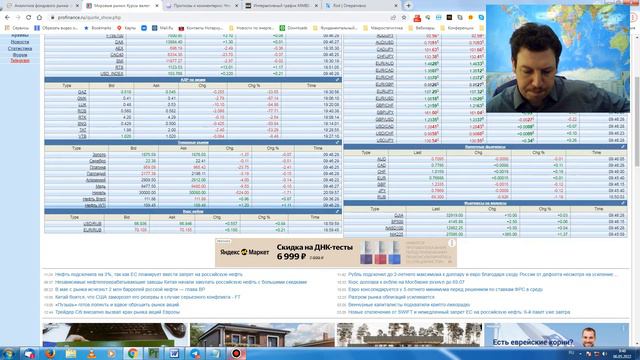Screen dimensions: 640x360
Task: Open the Конференции bookmarks folder
Action: coord(457,28)
